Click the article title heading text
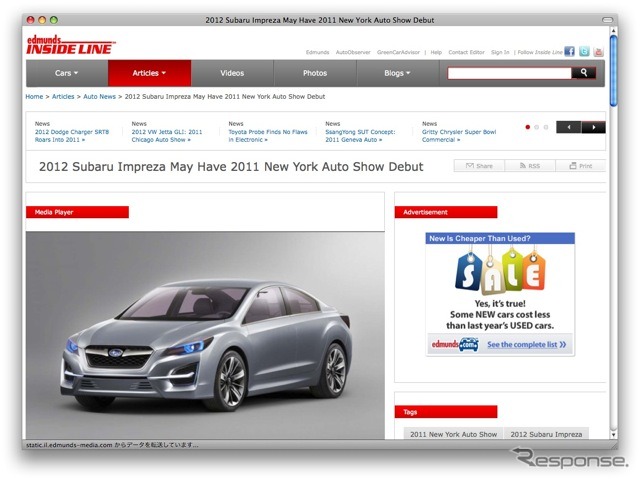640x480 pixels. [231, 167]
